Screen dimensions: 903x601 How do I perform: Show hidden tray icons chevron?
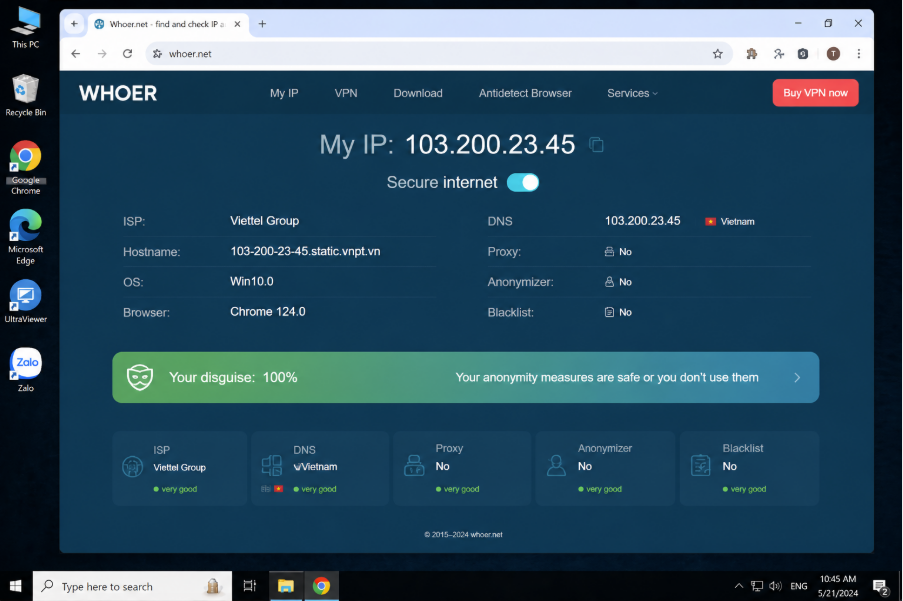739,586
